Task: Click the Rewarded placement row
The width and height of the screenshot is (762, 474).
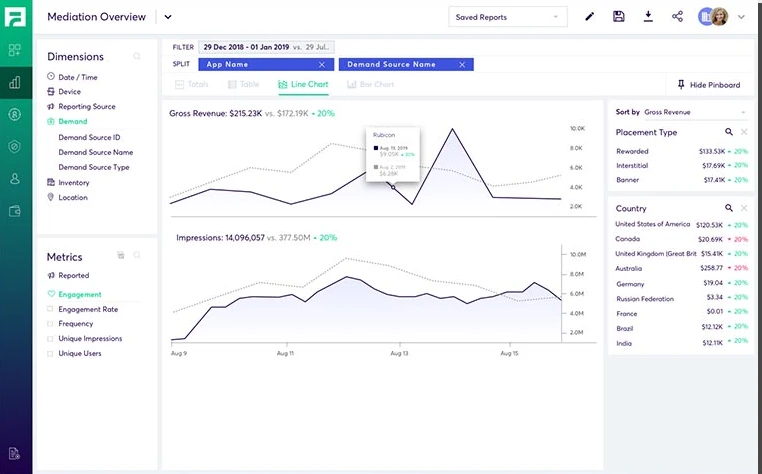Action: point(681,151)
